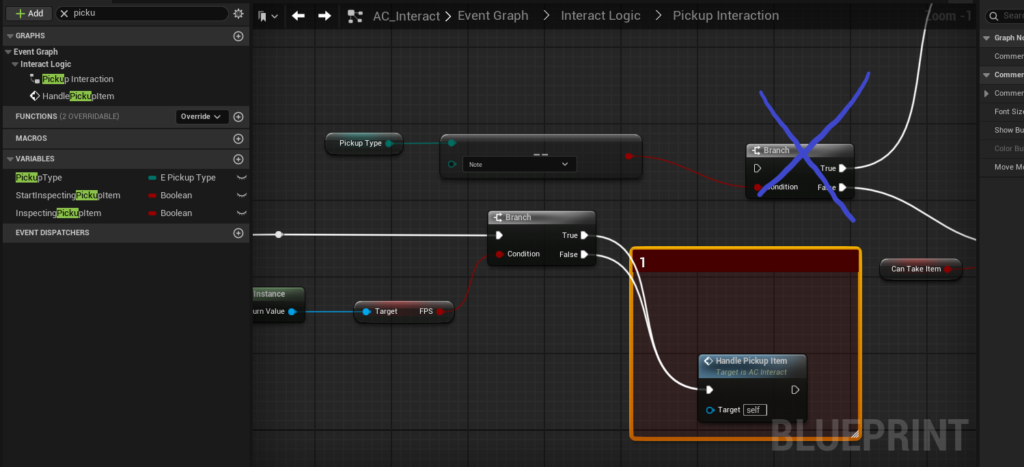This screenshot has height=467, width=1024.
Task: Add a new variable with the plus icon
Action: 238,159
